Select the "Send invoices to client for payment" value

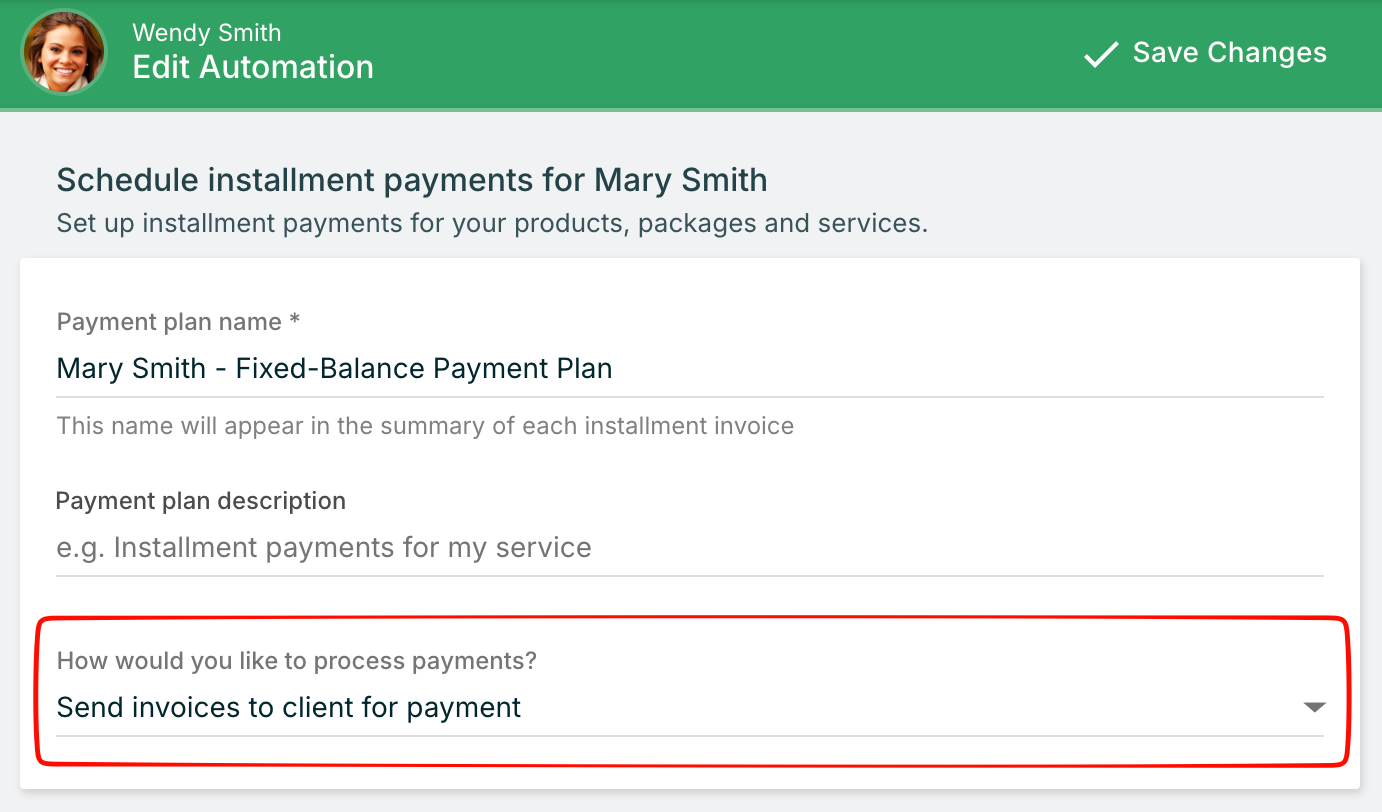pos(289,708)
